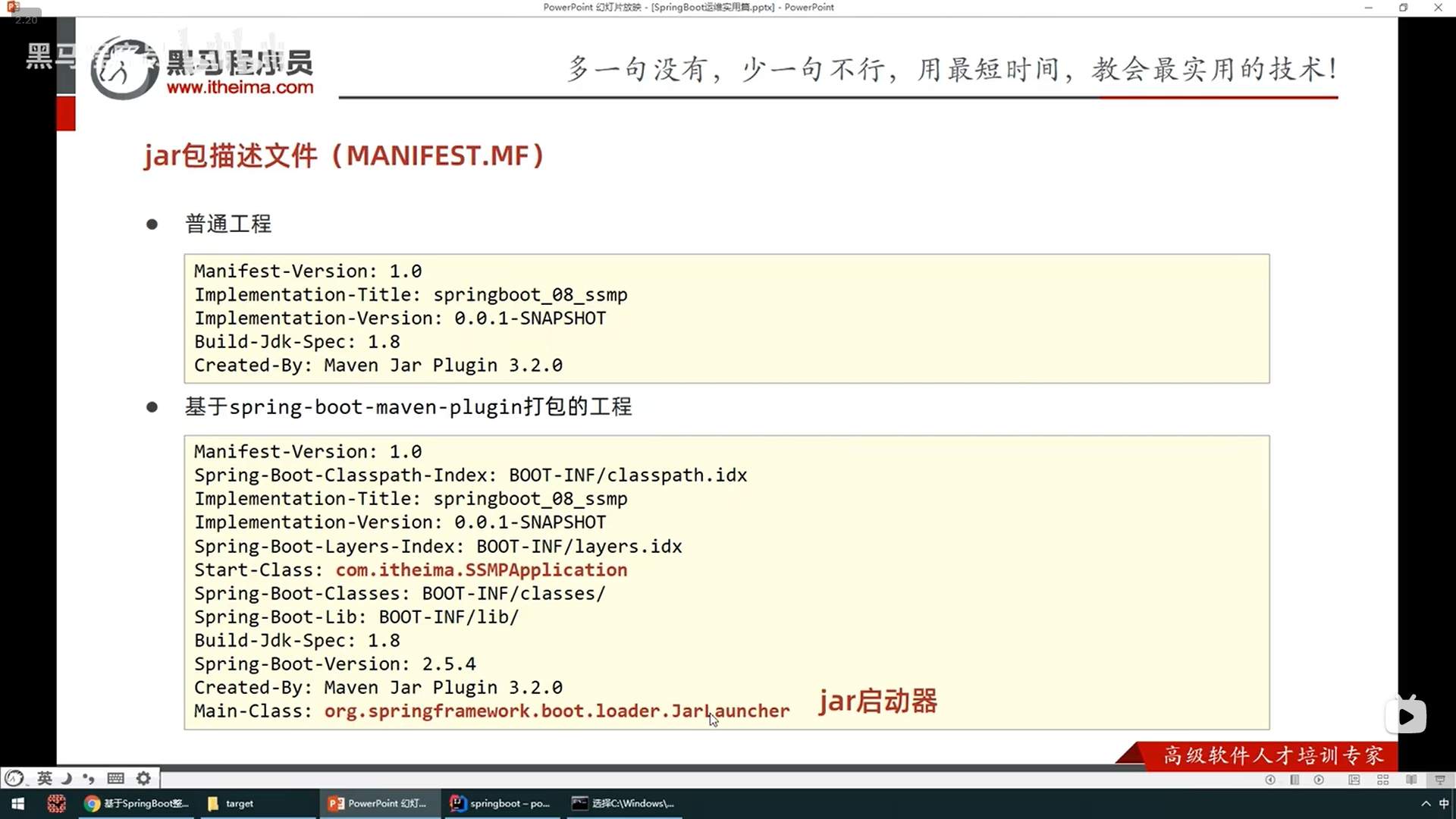
Task: Open the soft keyboard icon in IME bar
Action: coord(116,778)
